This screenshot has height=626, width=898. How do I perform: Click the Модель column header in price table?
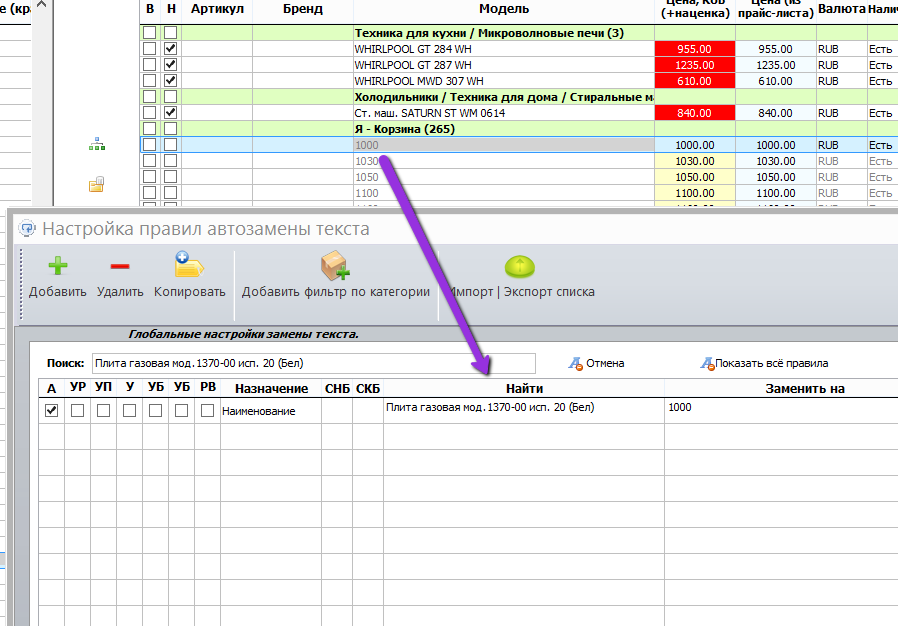(504, 9)
